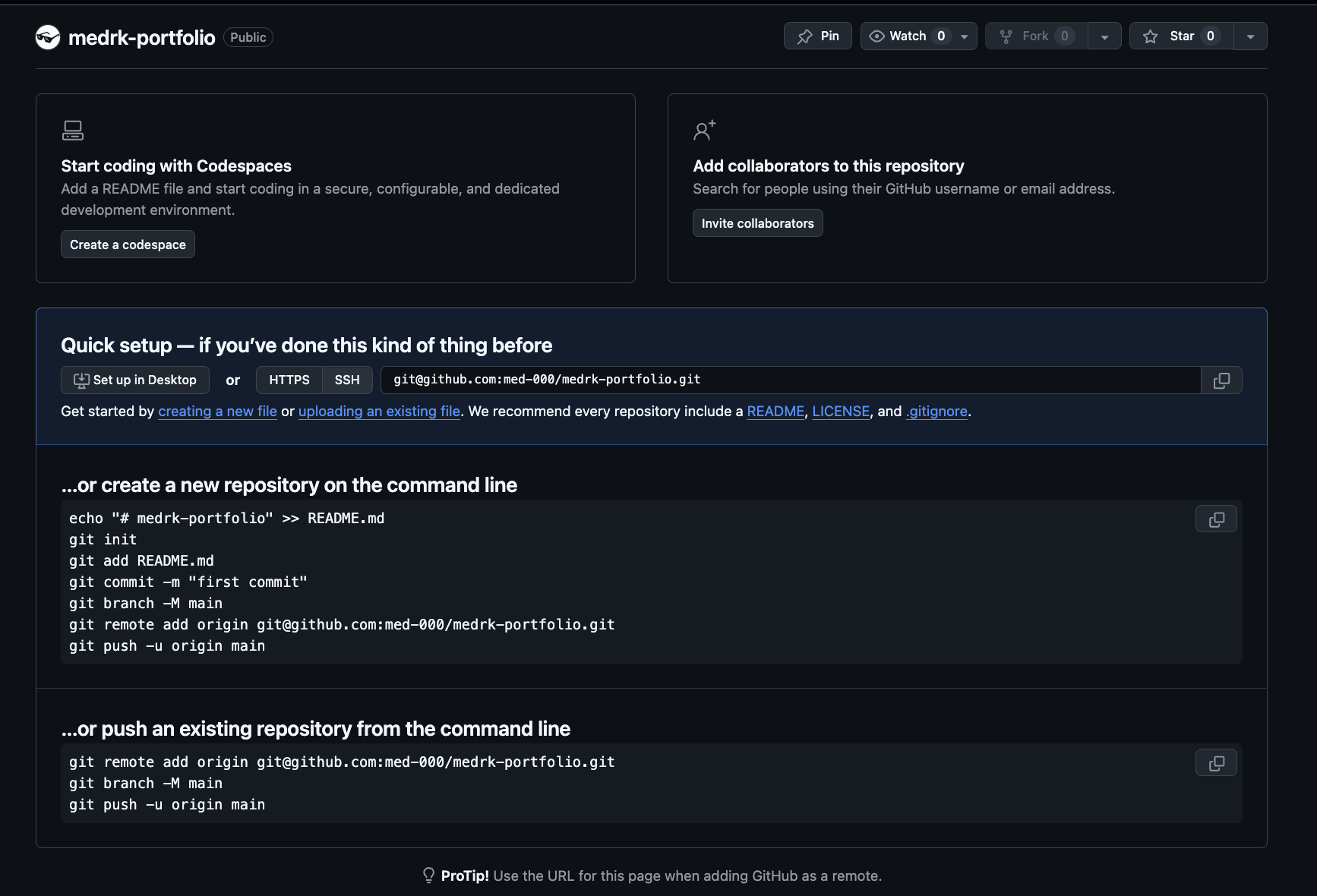
Task: Click '…or create a new repository' heading
Action: pos(289,485)
